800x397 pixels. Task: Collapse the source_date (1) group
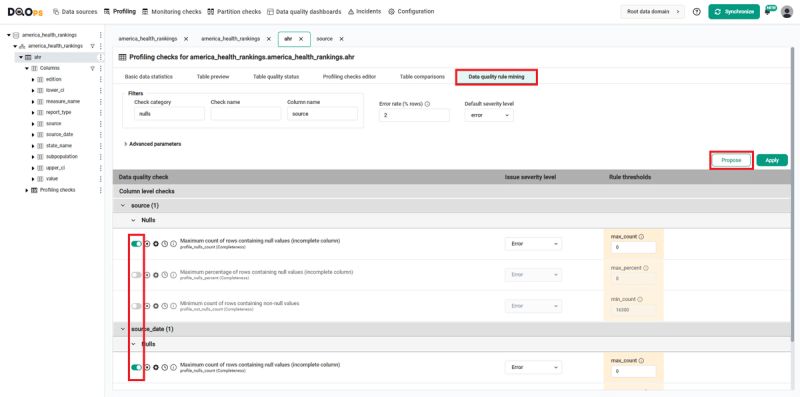tap(122, 329)
